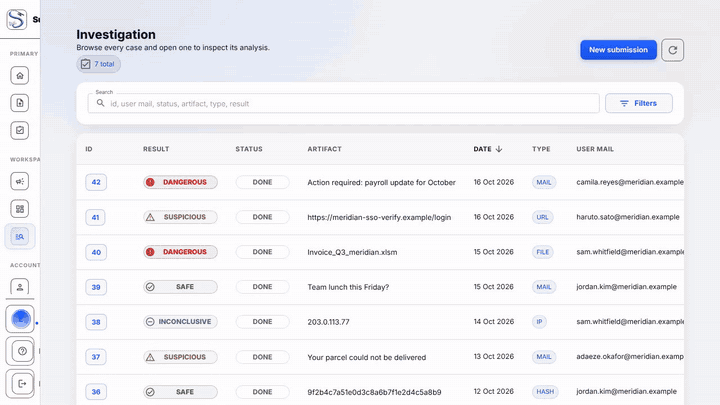Click the 7 total checkbox chip

coord(98,64)
